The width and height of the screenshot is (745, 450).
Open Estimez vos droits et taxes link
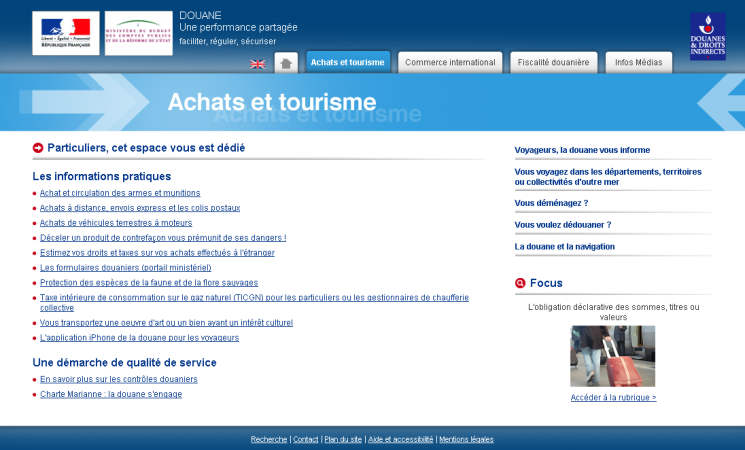pyautogui.click(x=157, y=253)
